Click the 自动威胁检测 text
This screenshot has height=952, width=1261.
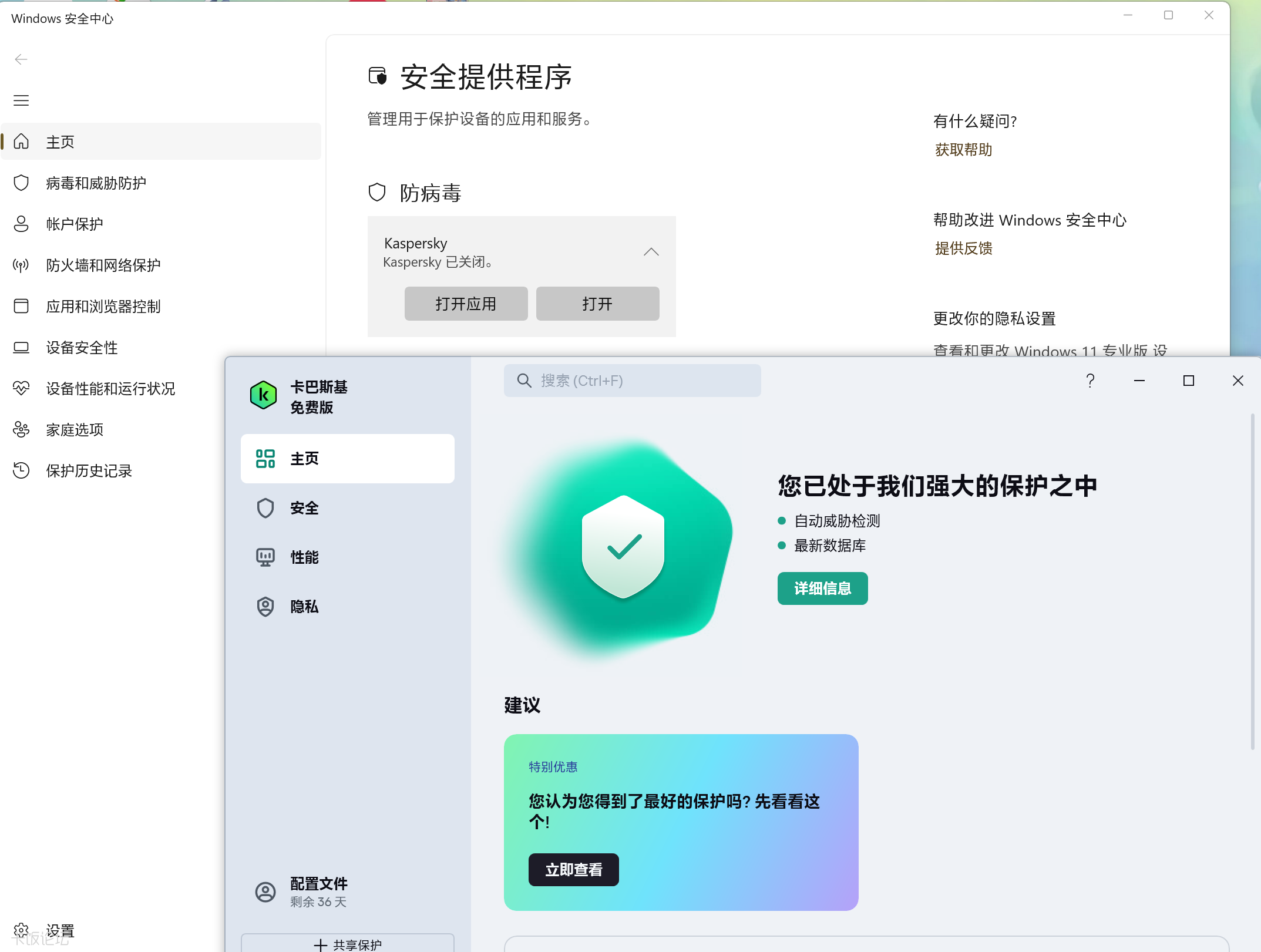click(837, 521)
